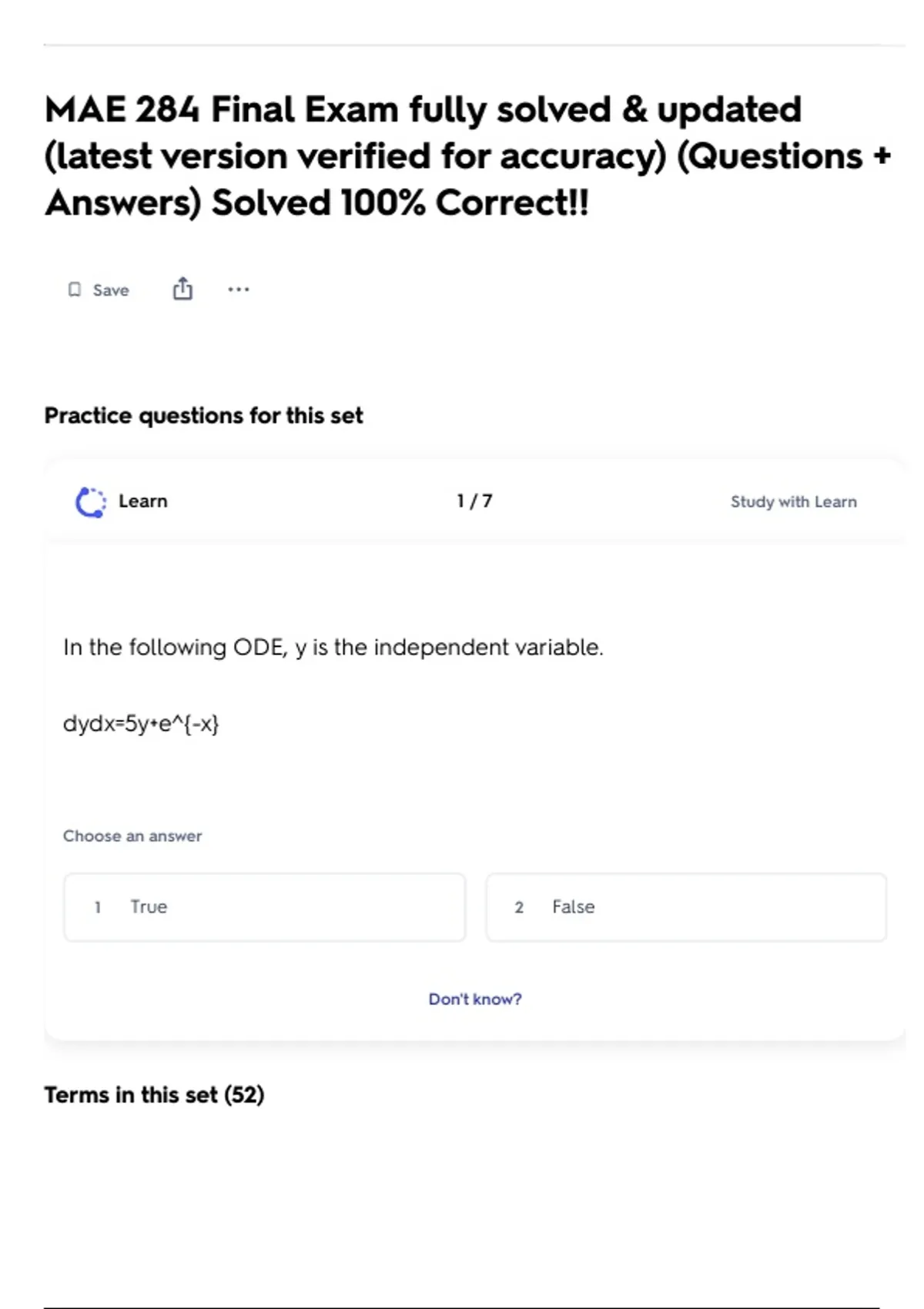This screenshot has width=924, height=1309.
Task: Click the ODE independent variable question text
Action: [333, 648]
